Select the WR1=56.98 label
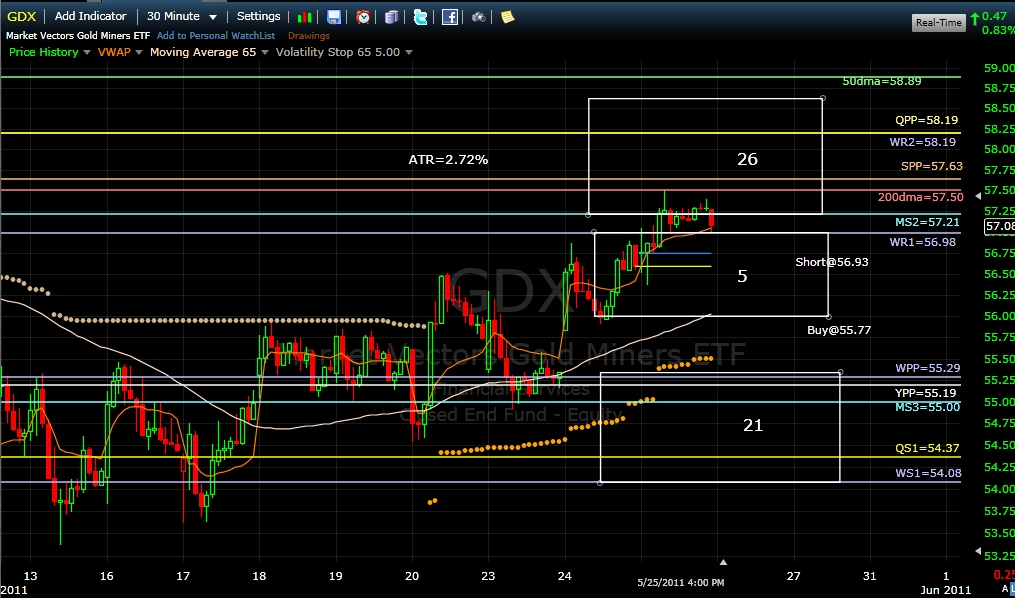Image resolution: width=1015 pixels, height=598 pixels. pyautogui.click(x=922, y=242)
